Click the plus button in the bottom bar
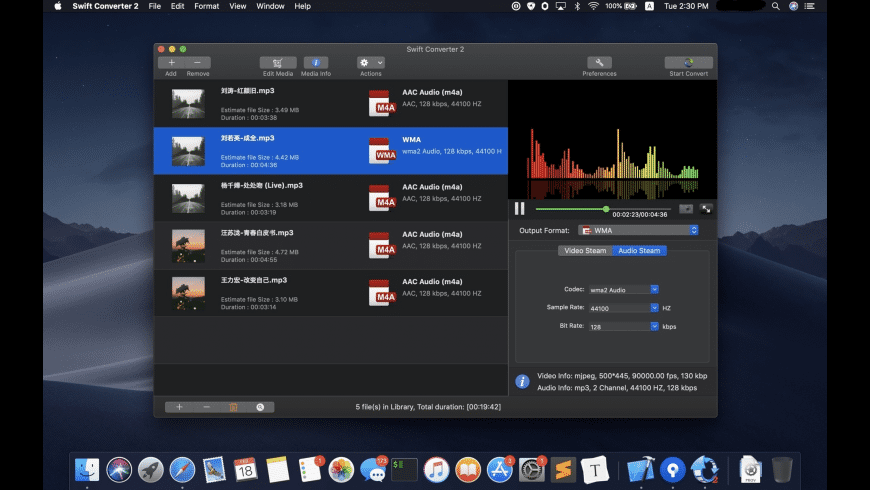The height and width of the screenshot is (490, 870). click(179, 407)
